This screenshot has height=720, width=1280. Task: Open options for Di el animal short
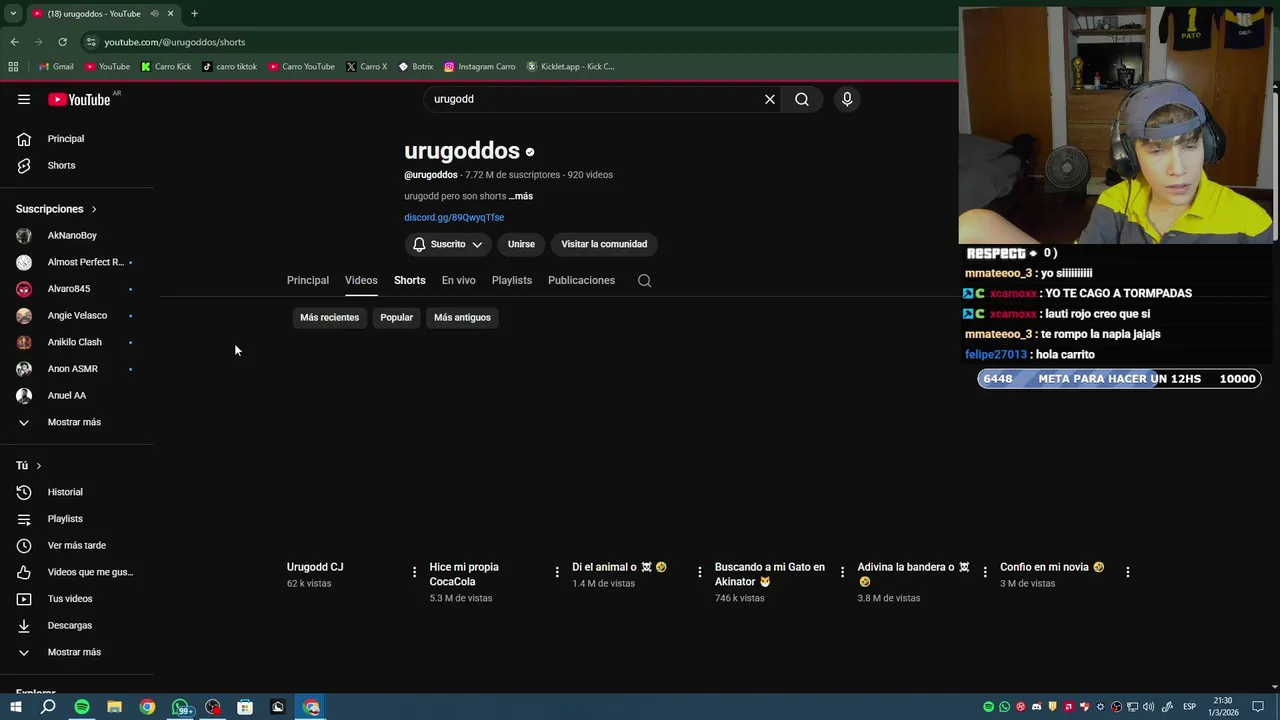coord(700,572)
